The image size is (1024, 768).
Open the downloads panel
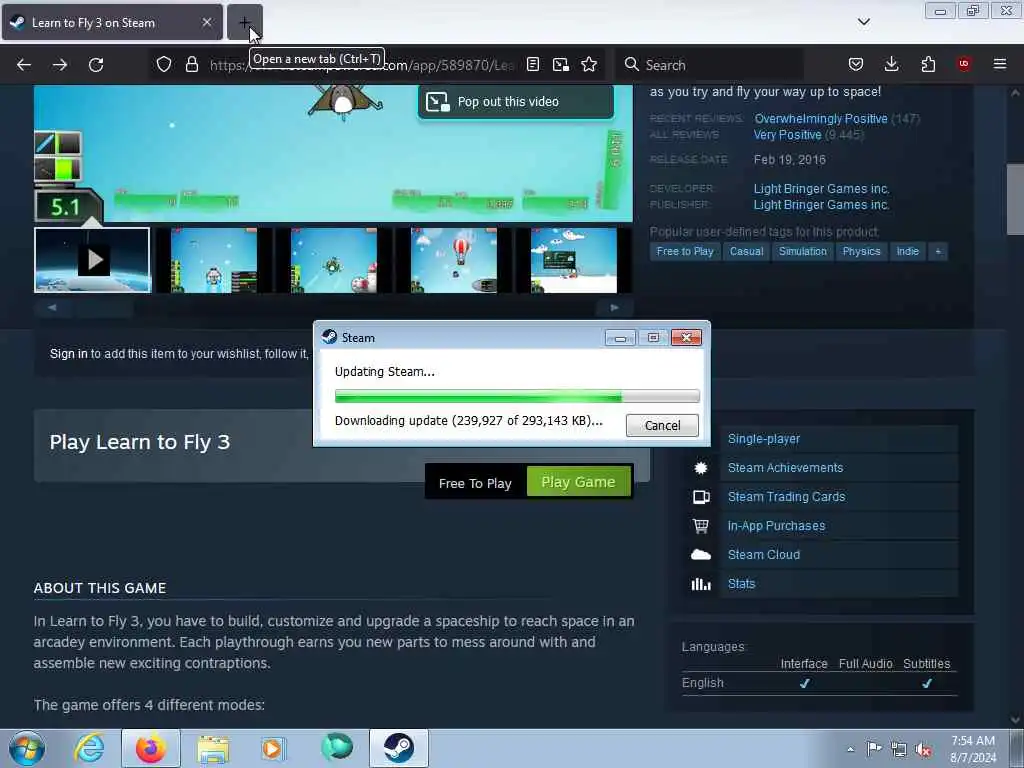click(891, 64)
